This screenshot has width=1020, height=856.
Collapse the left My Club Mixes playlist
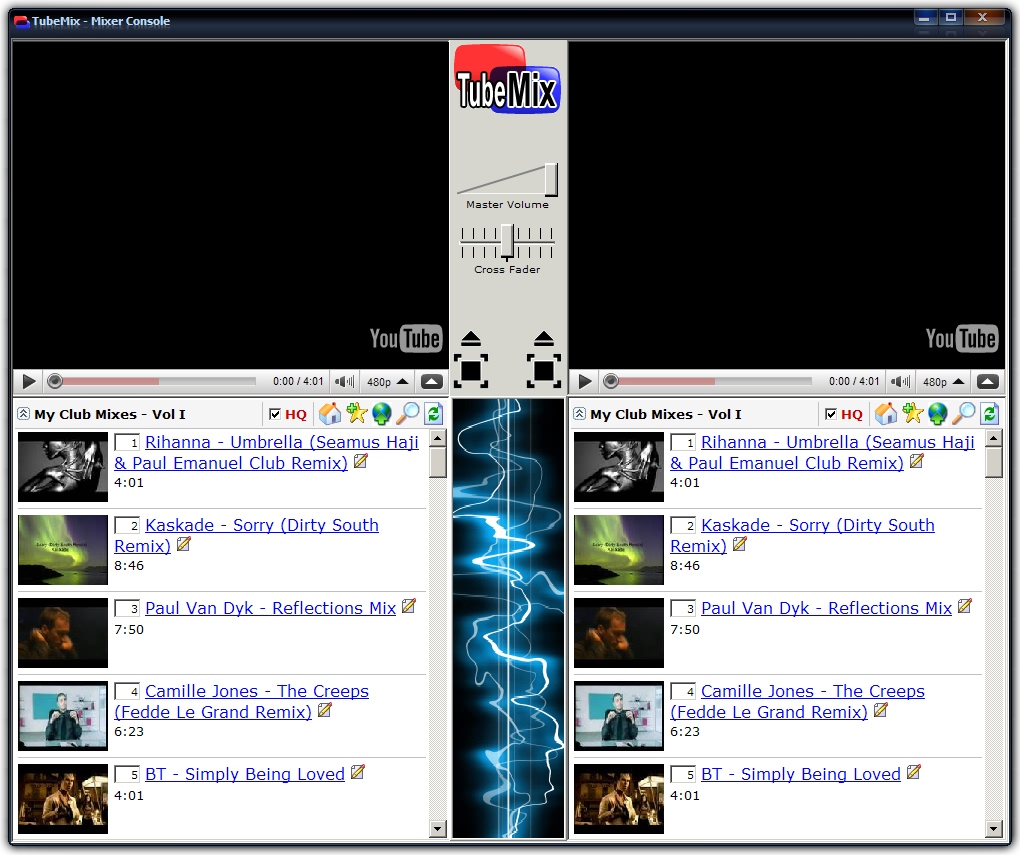pyautogui.click(x=23, y=414)
